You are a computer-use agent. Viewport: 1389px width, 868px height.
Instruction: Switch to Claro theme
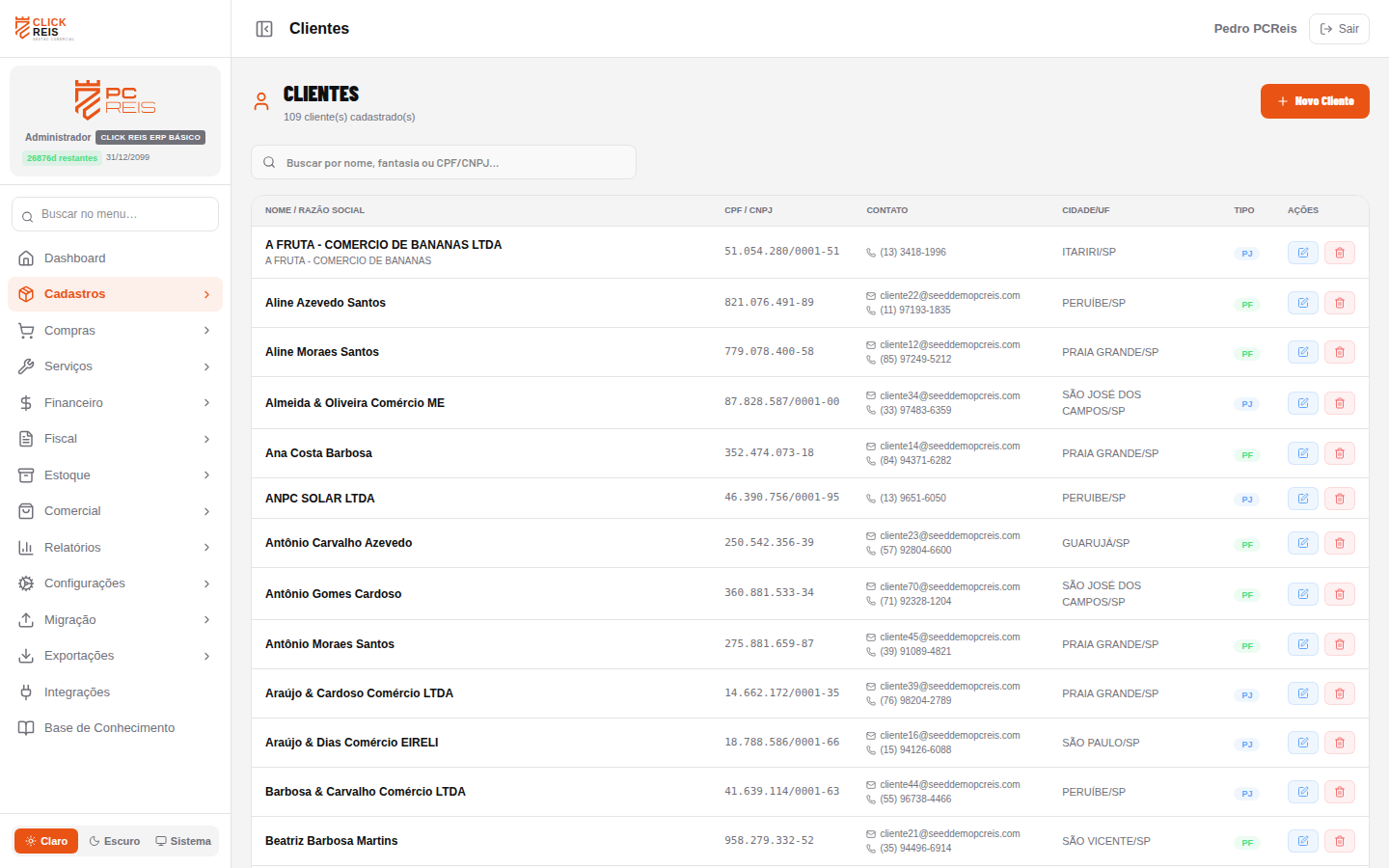click(x=46, y=841)
